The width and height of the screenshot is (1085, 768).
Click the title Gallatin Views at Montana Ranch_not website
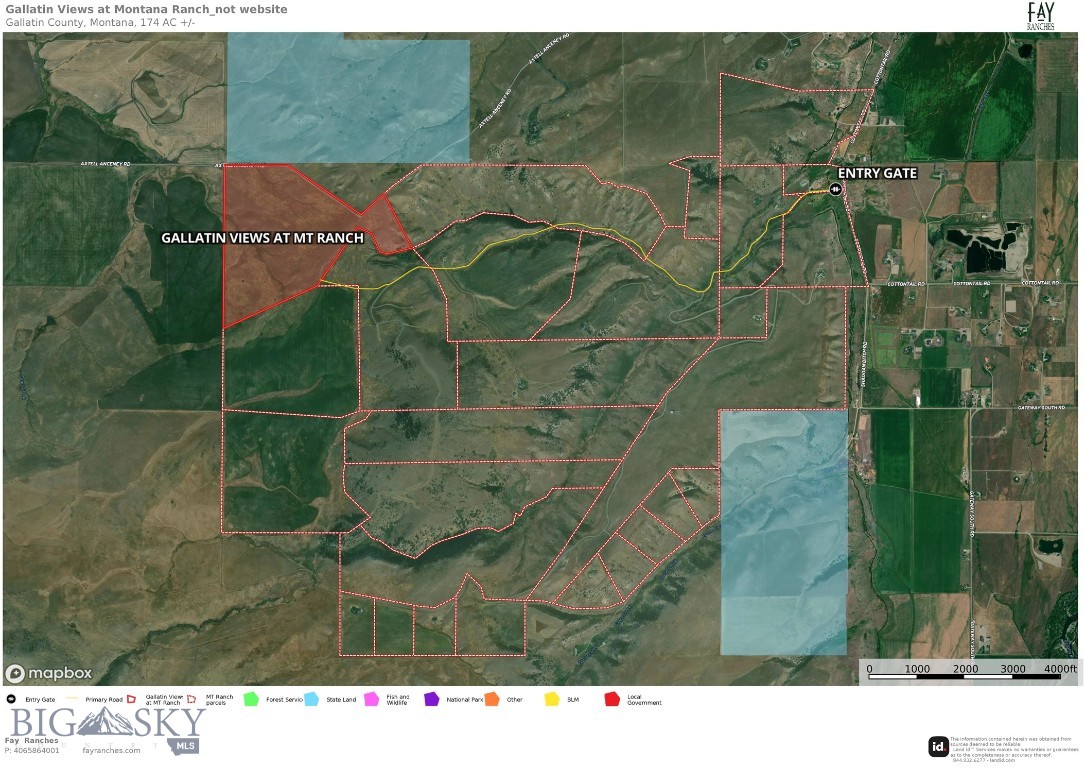(x=146, y=9)
